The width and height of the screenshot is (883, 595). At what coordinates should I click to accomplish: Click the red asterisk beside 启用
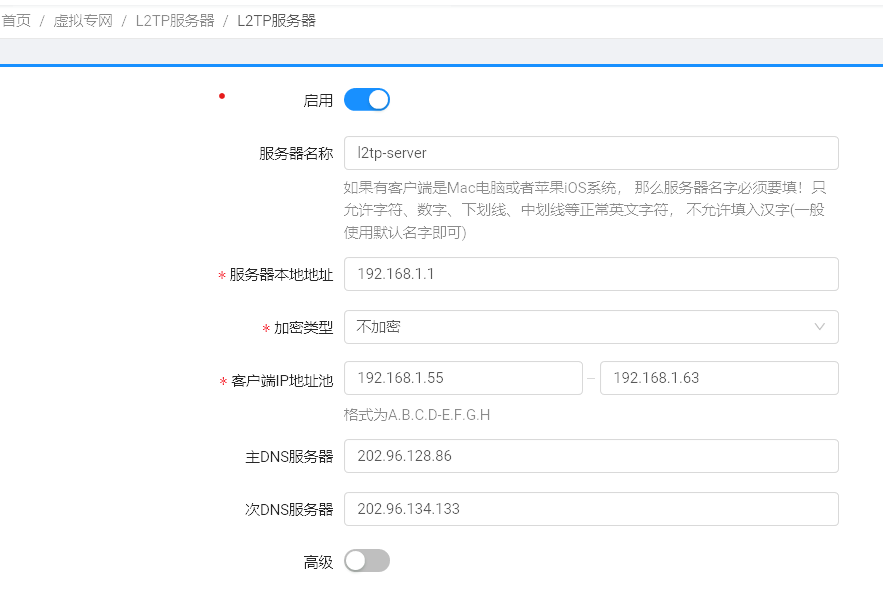[x=220, y=97]
